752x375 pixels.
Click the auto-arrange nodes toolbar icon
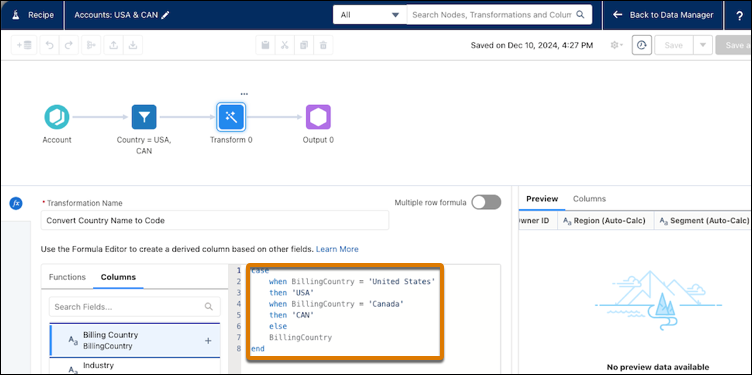pyautogui.click(x=91, y=45)
